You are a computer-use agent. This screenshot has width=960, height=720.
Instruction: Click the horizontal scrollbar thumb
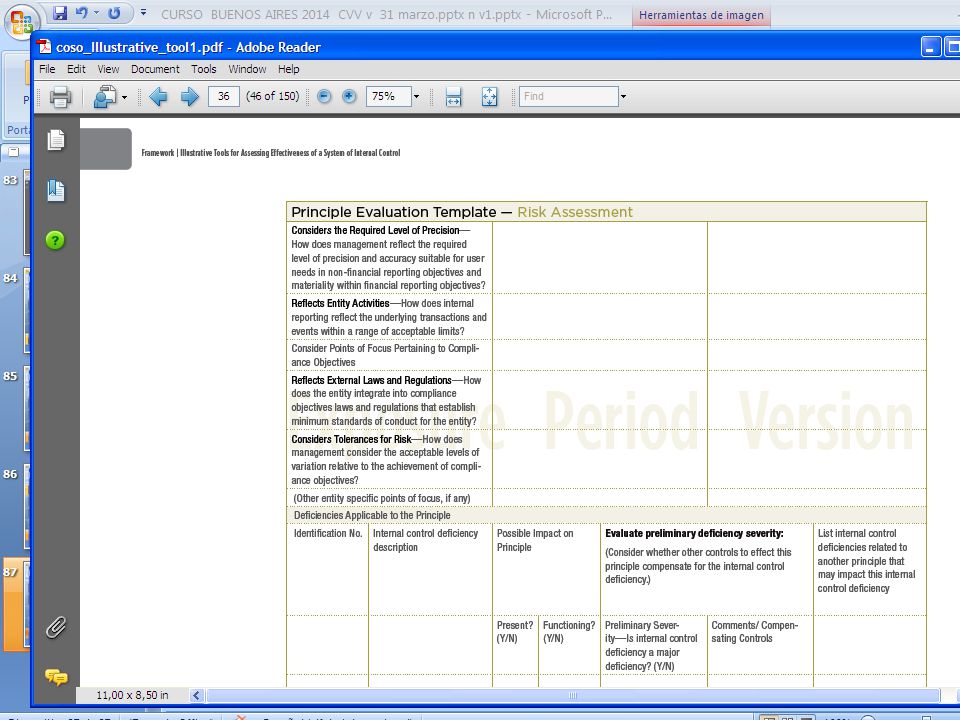[573, 695]
